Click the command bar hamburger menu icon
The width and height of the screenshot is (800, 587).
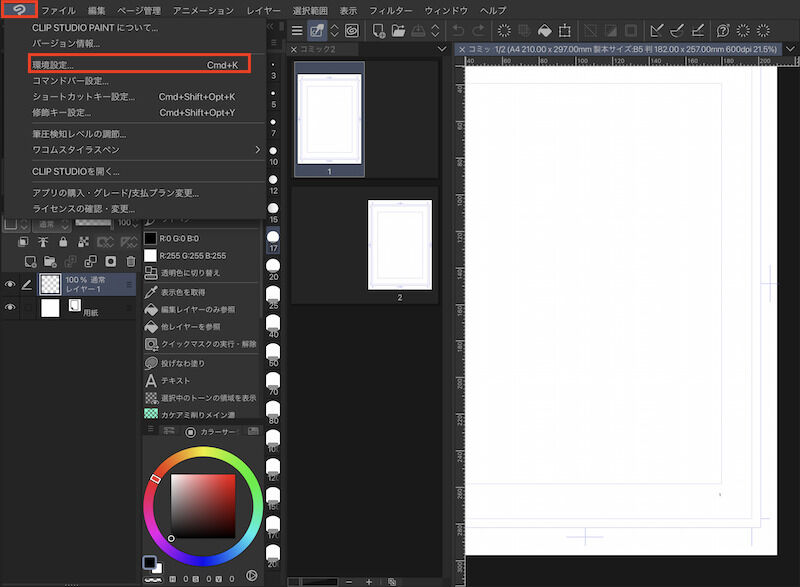point(297,31)
